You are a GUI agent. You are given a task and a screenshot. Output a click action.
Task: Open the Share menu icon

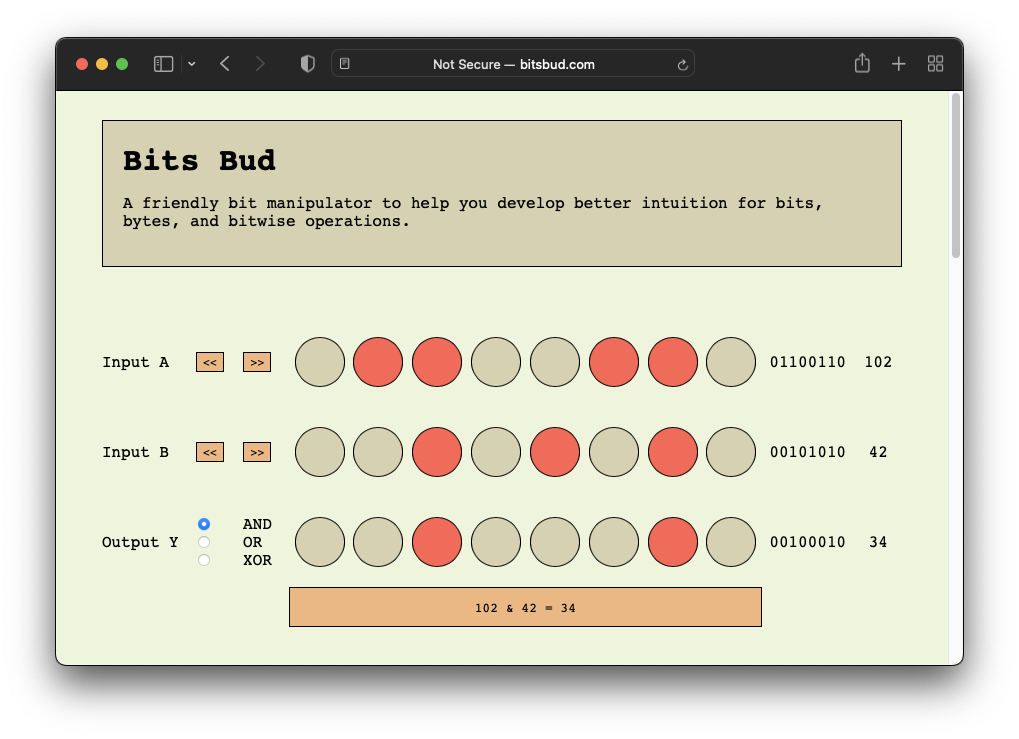(x=862, y=63)
